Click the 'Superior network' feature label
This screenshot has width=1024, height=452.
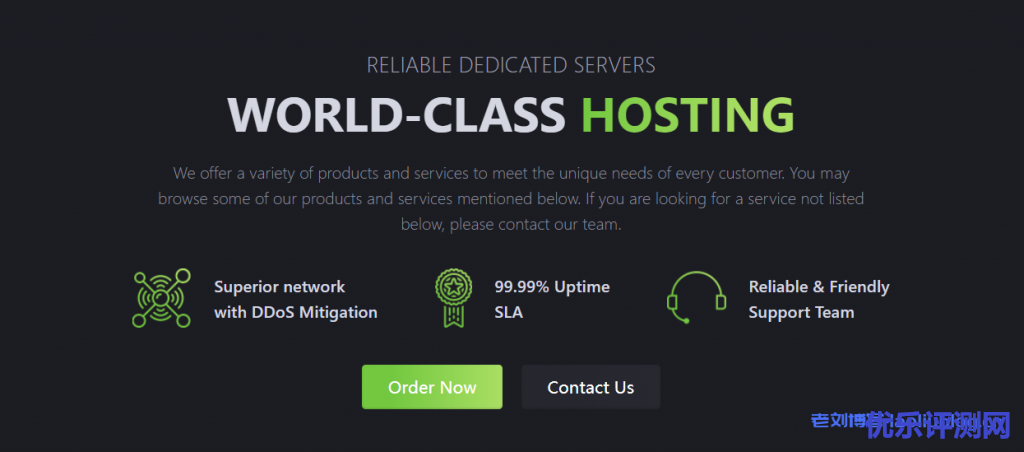[x=280, y=287]
